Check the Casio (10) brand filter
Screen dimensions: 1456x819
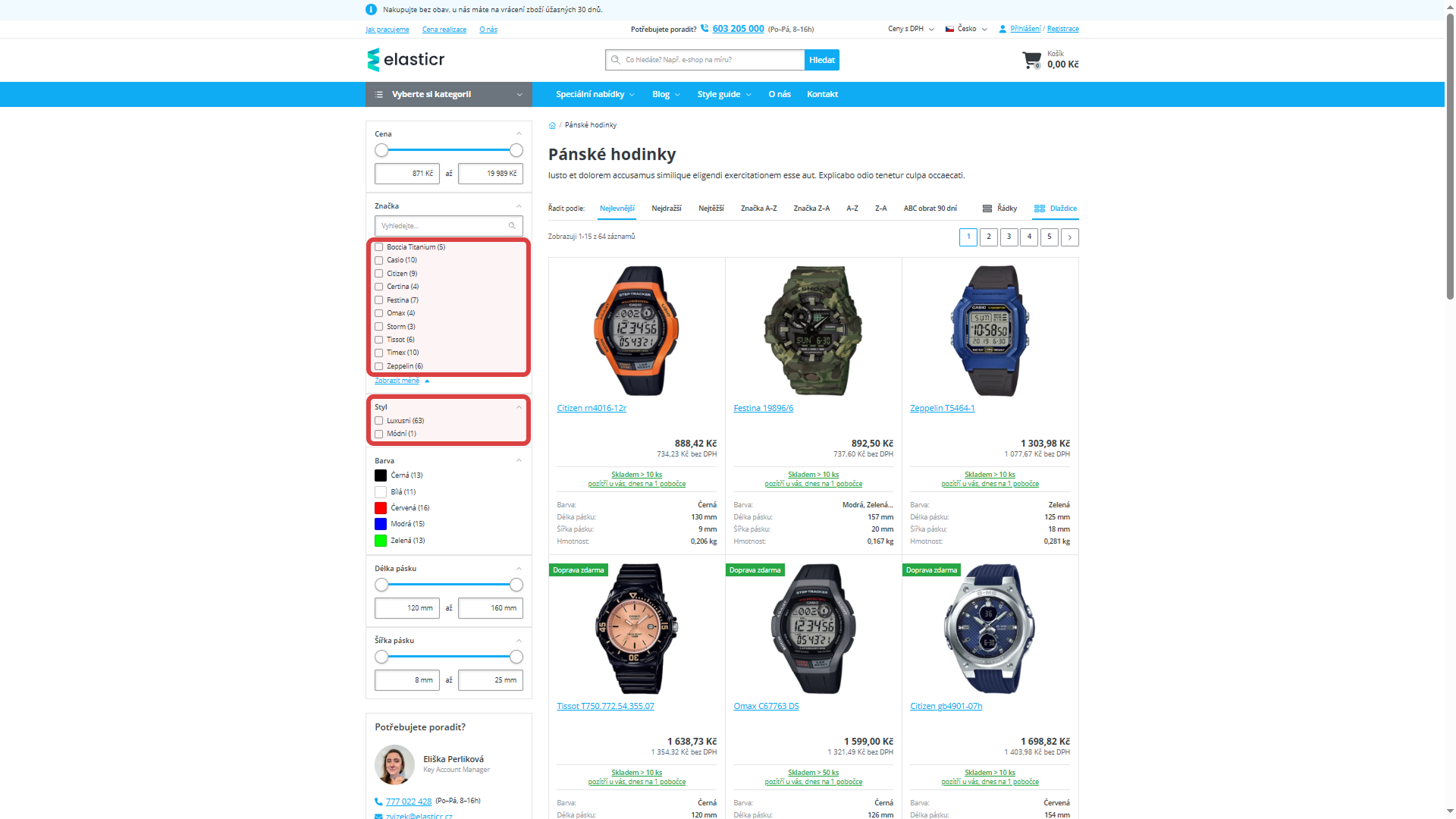(x=379, y=260)
